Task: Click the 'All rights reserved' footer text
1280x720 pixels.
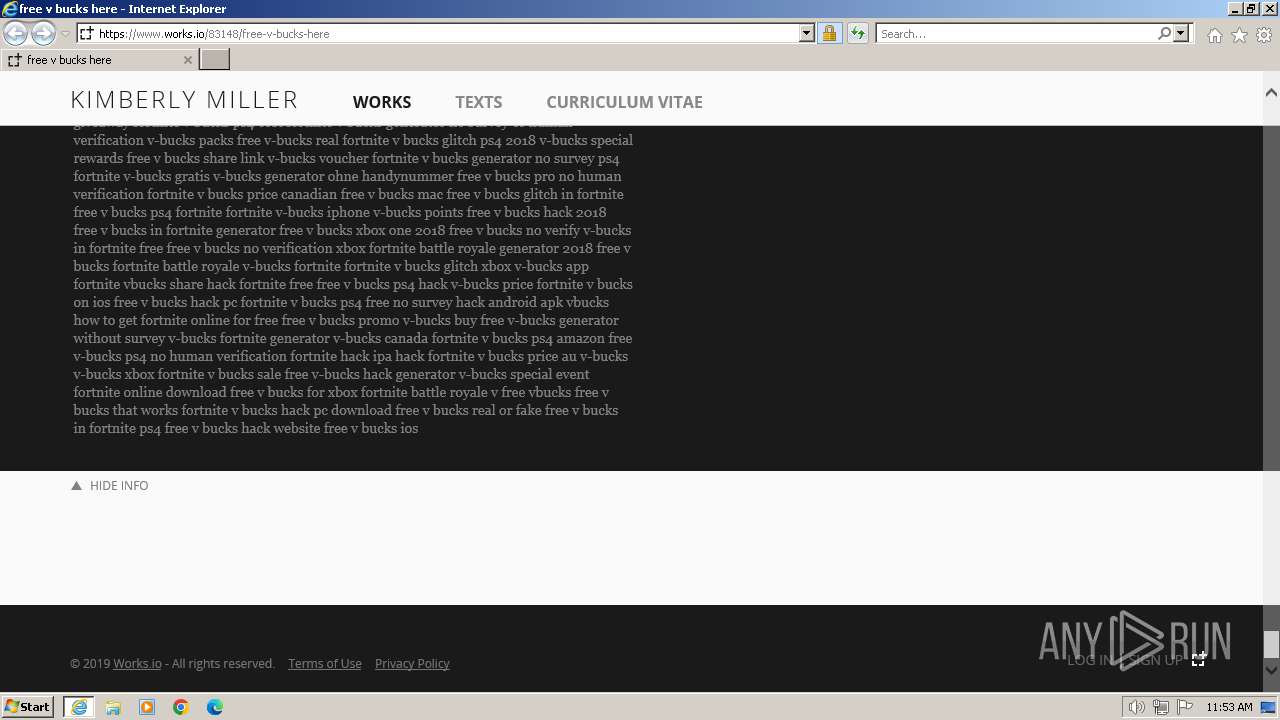Action: pos(224,663)
